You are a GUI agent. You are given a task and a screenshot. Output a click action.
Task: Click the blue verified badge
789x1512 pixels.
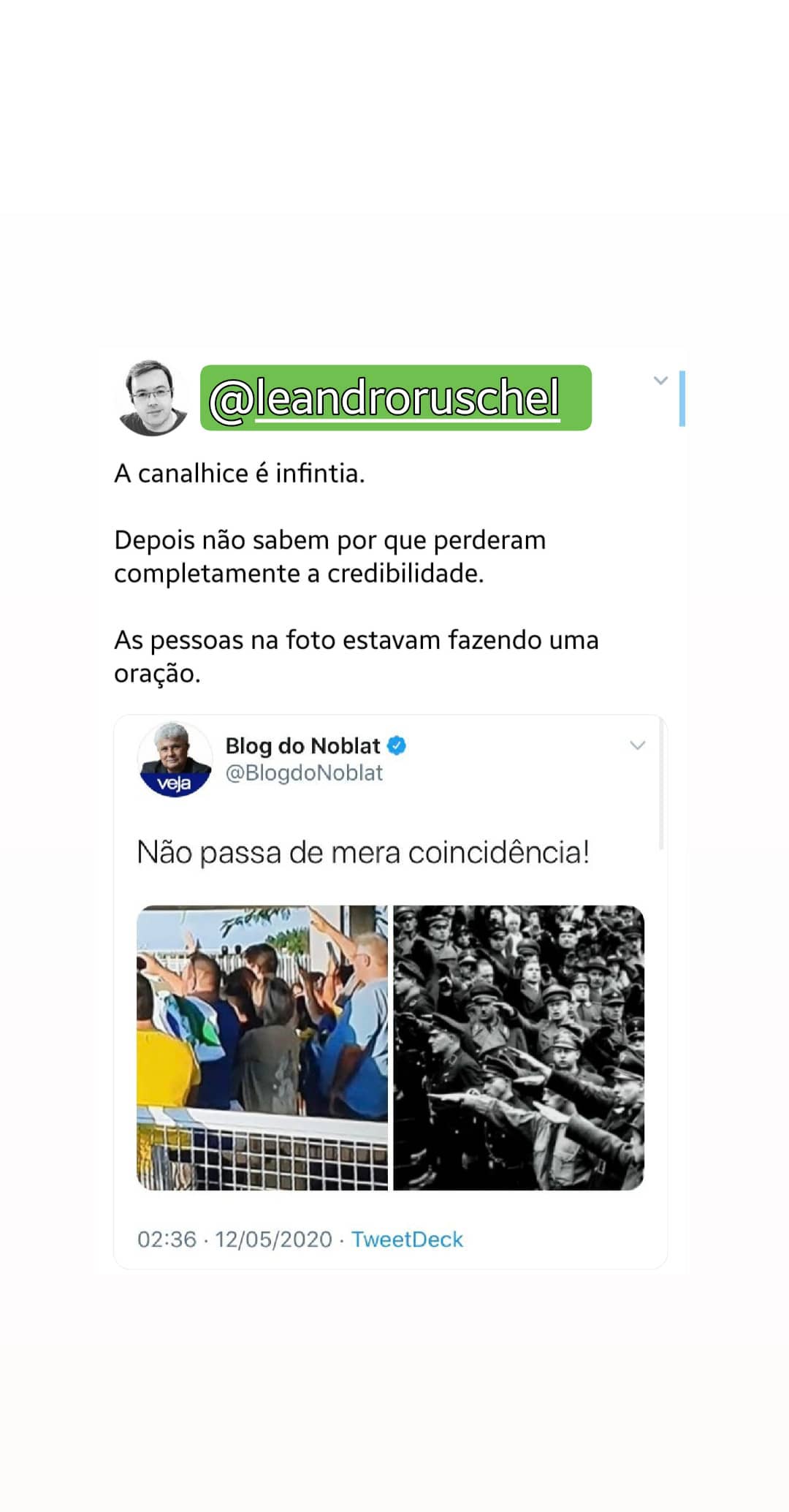pos(397,745)
